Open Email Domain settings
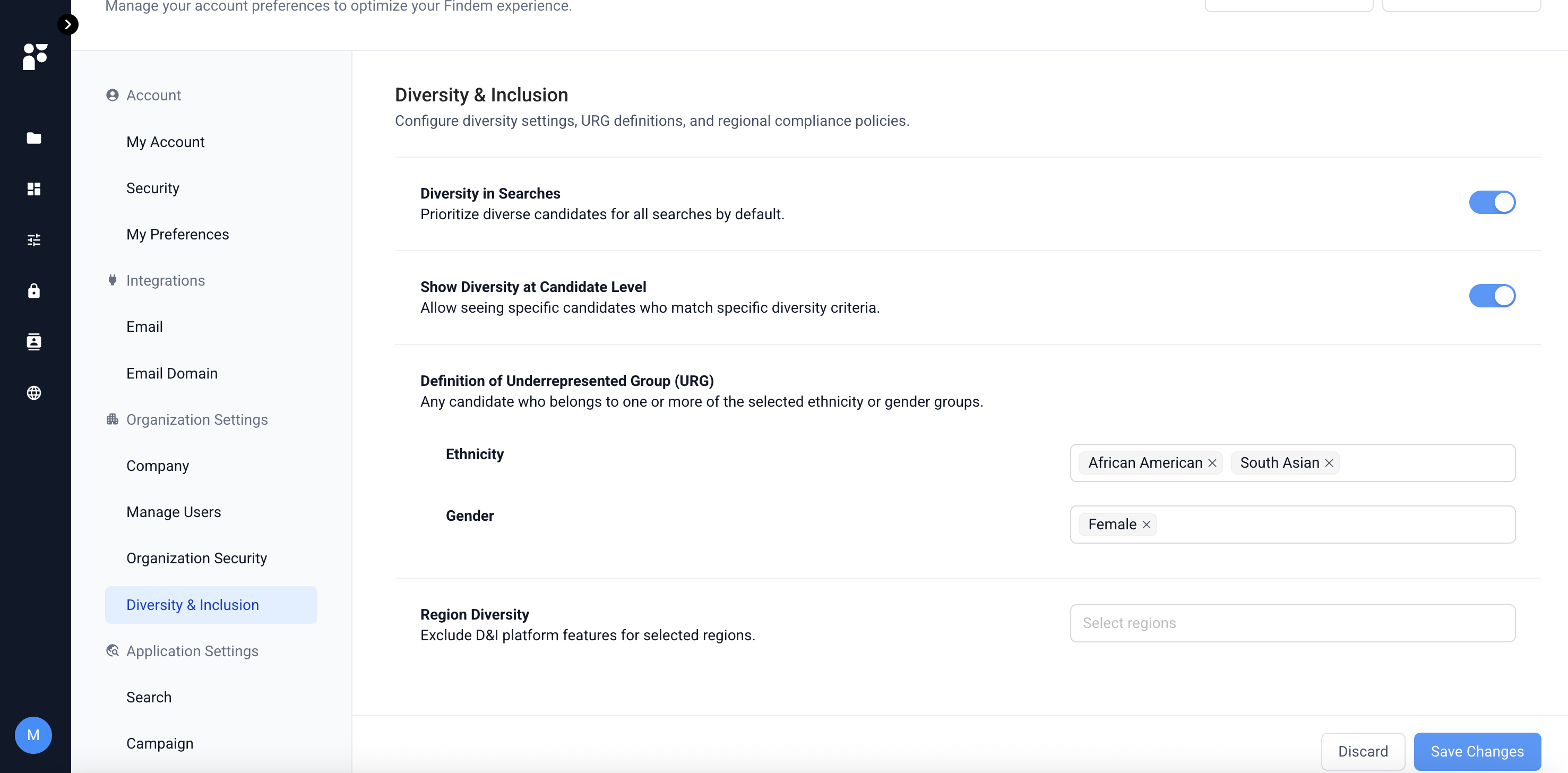1568x773 pixels. point(171,373)
